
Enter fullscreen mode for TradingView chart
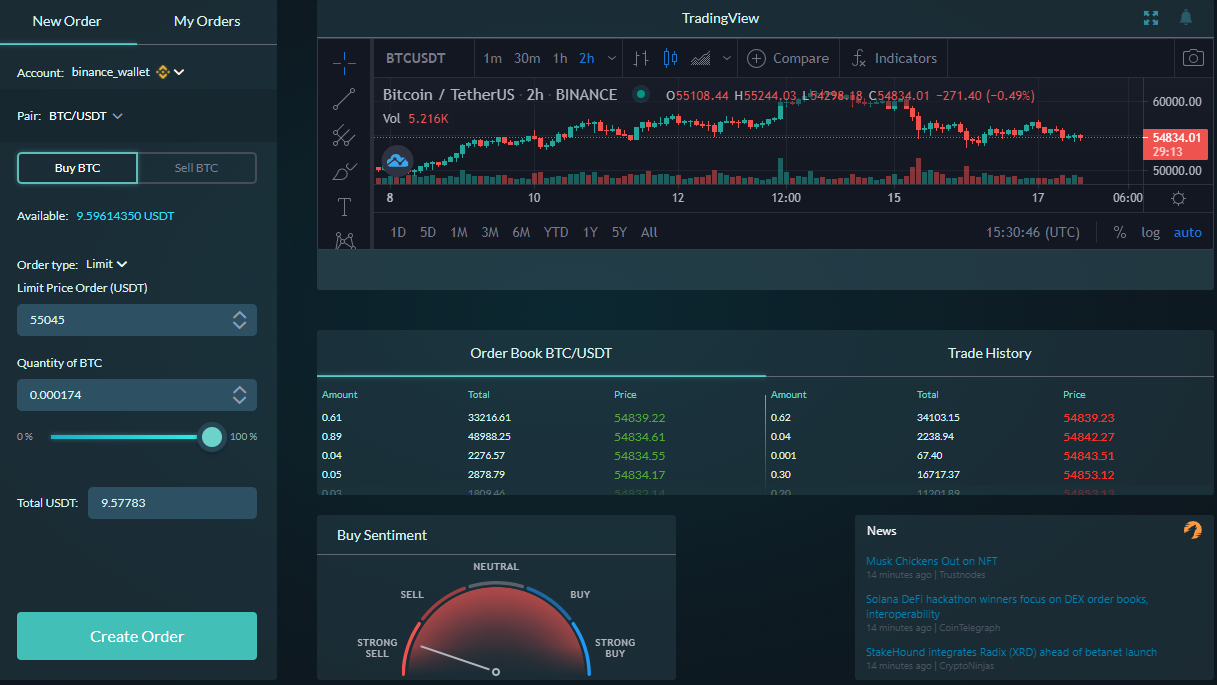click(1151, 18)
